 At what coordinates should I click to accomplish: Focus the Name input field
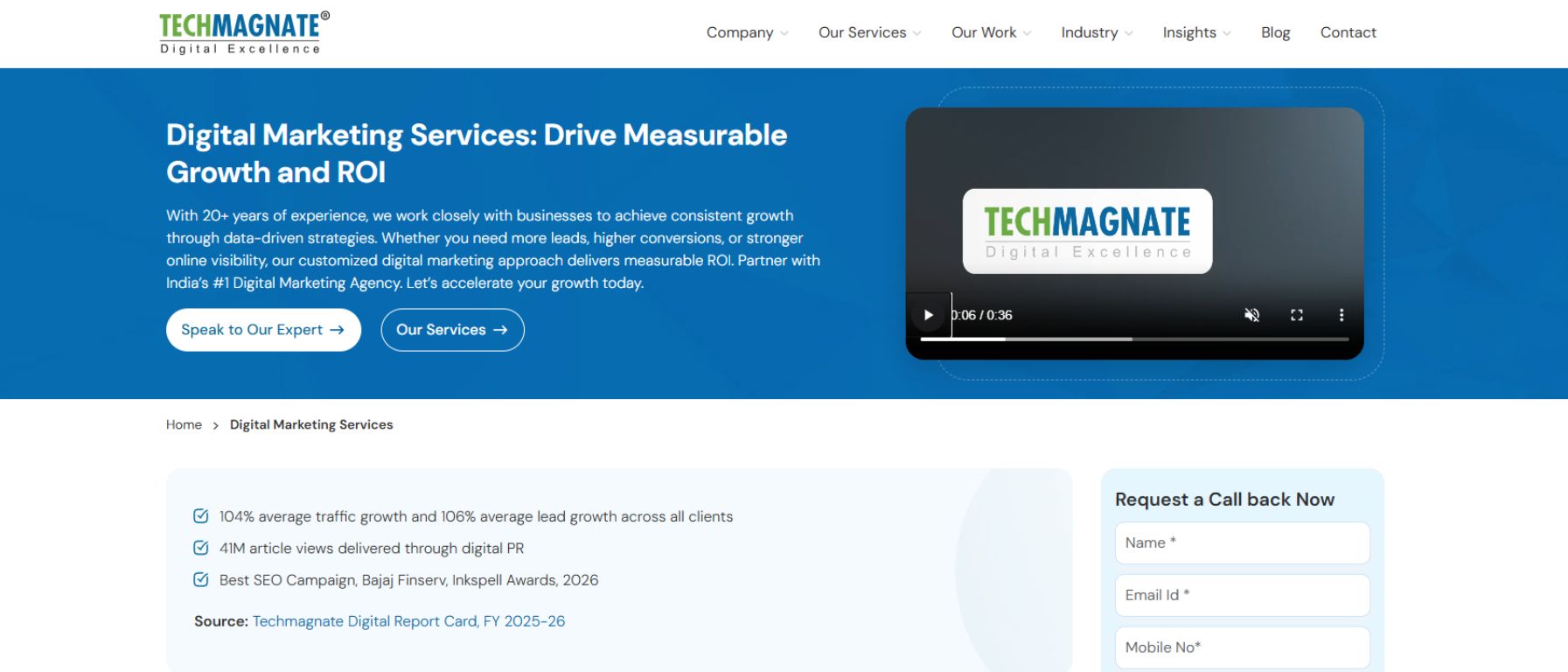(x=1242, y=542)
